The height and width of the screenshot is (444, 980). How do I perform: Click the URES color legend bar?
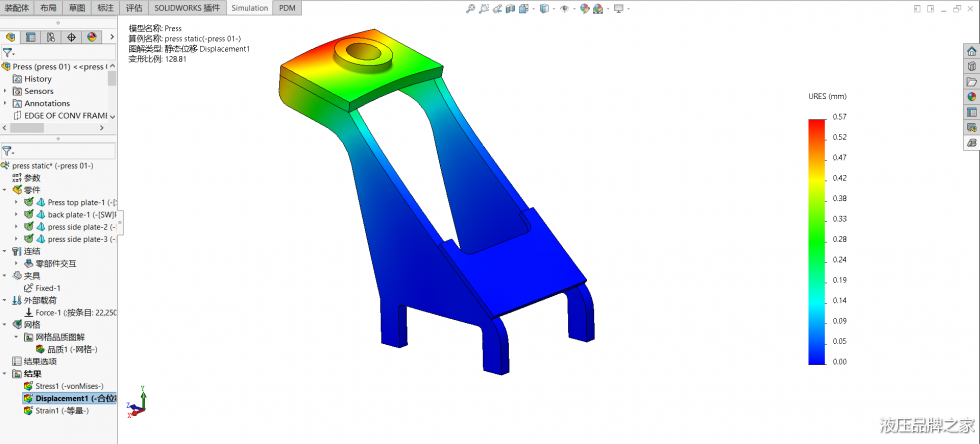point(816,240)
